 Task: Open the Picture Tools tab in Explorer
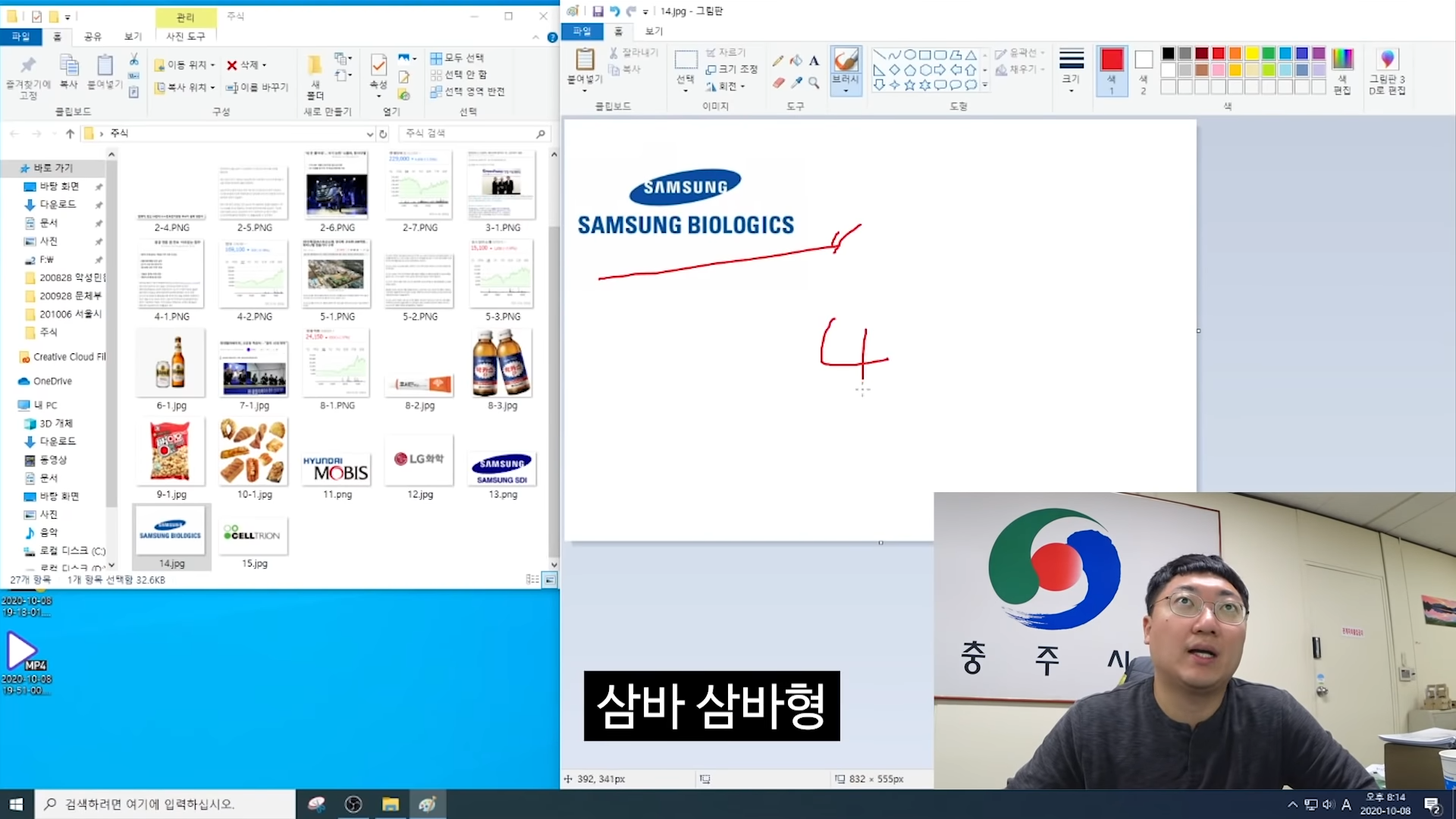(x=186, y=36)
